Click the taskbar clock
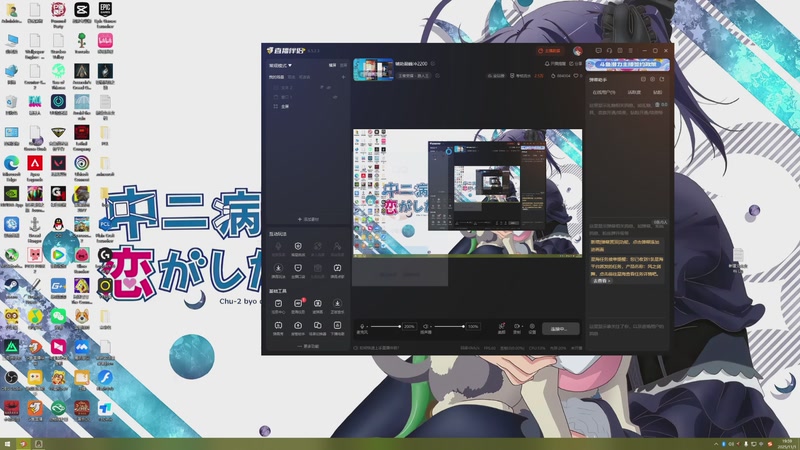This screenshot has width=800, height=450. point(787,444)
